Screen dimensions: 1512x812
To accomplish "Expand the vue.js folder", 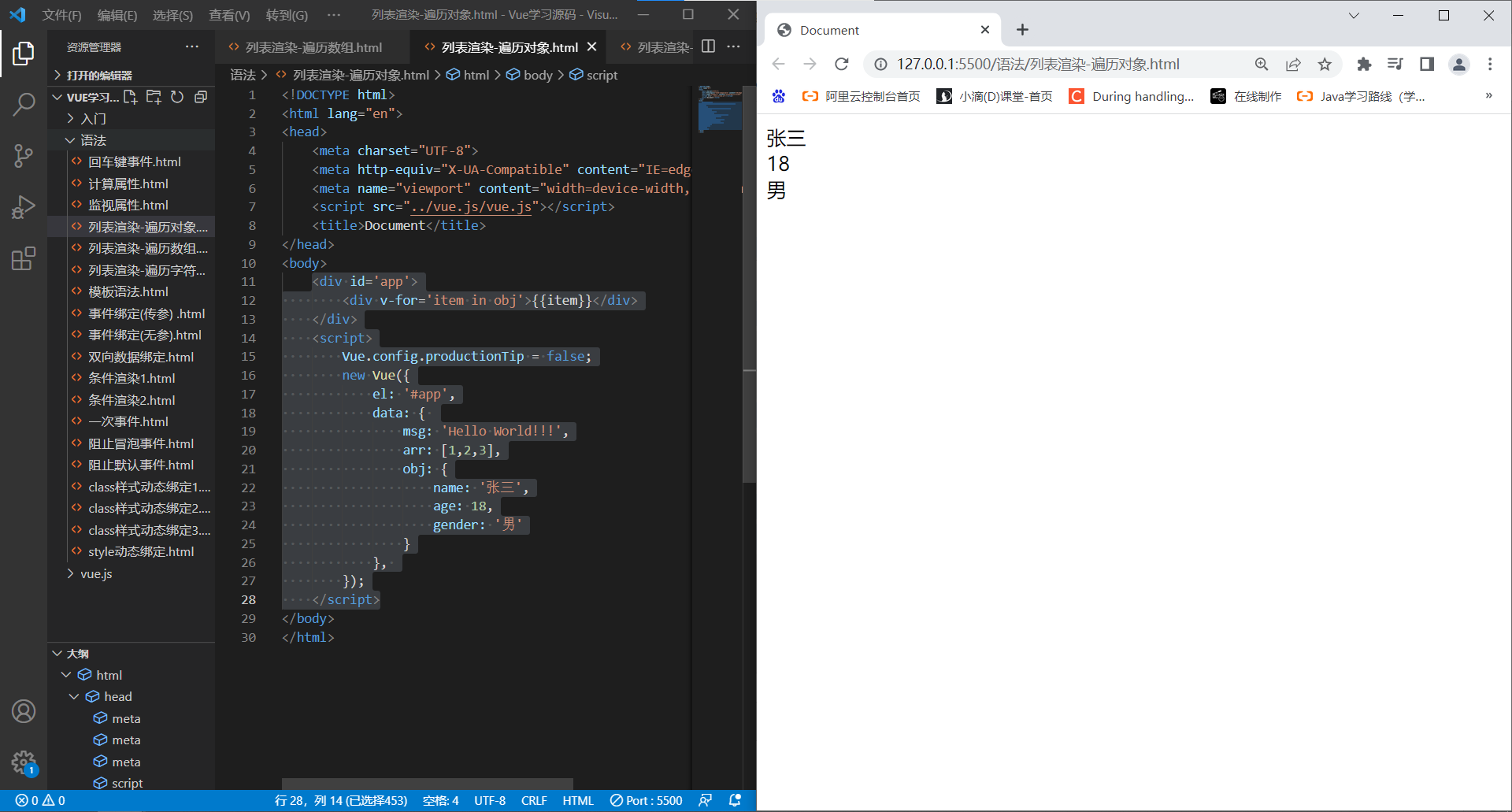I will coord(96,573).
